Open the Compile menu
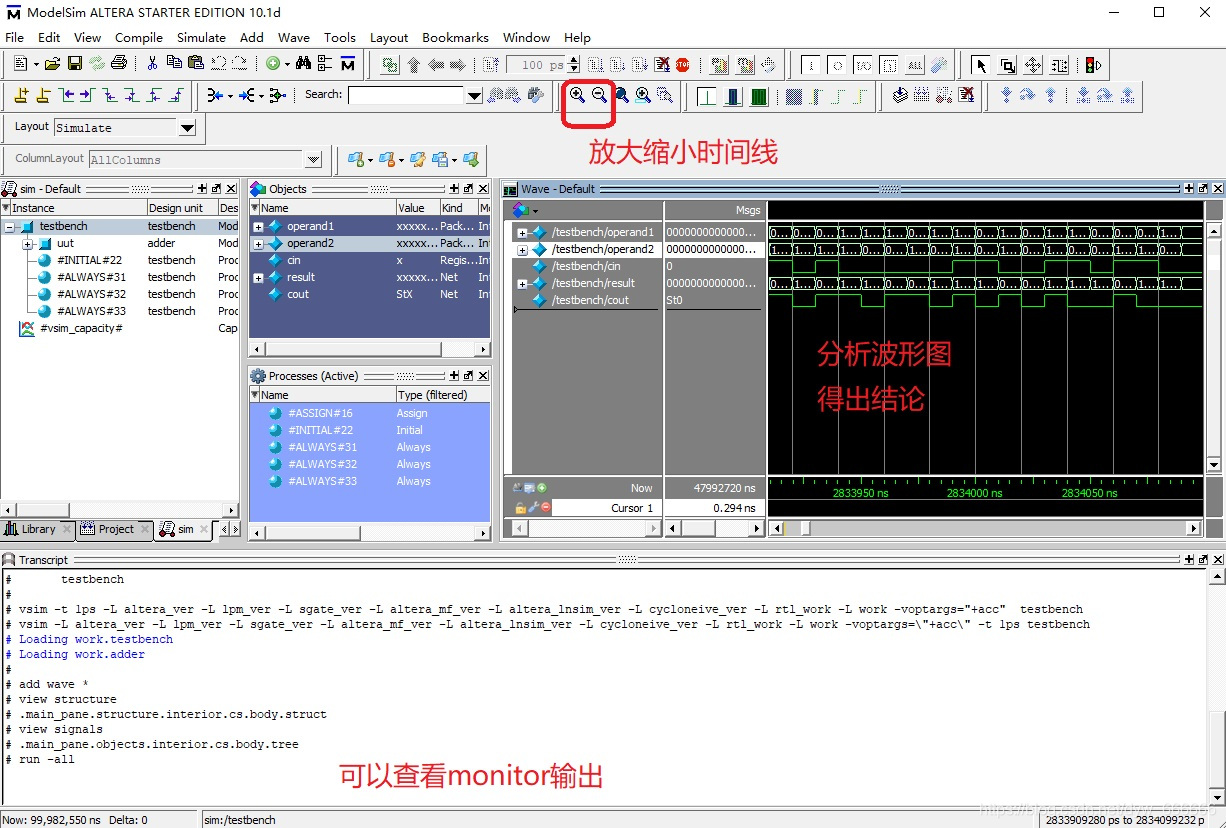This screenshot has width=1226, height=828. tap(139, 37)
